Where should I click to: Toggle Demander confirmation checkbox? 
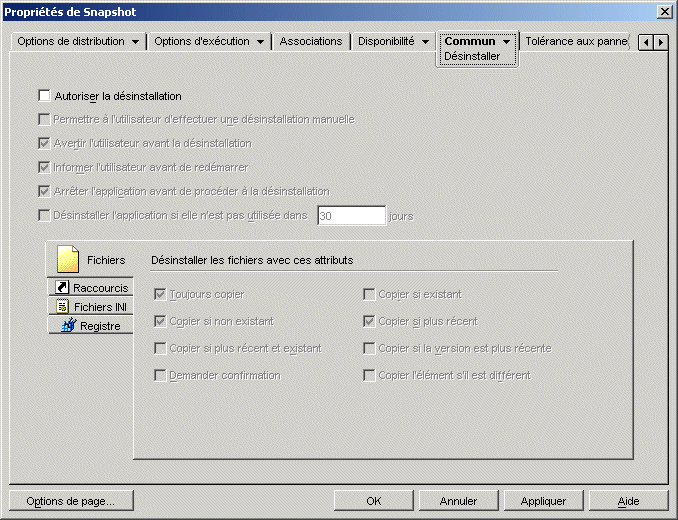tap(160, 375)
